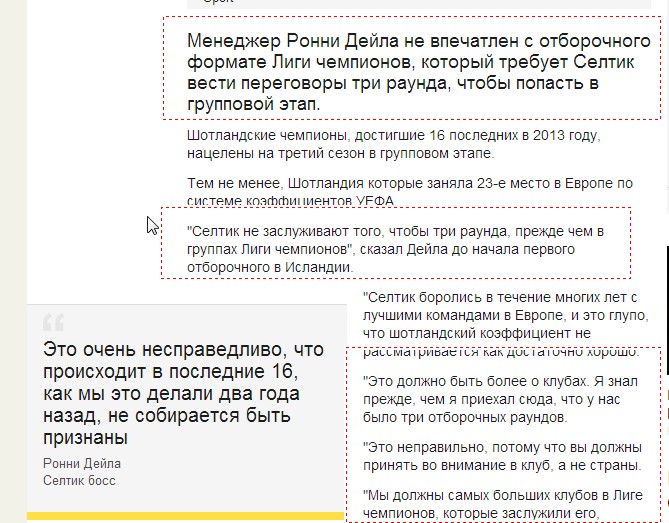Click paragraph "Селтик боролись в течение многих лет"
The height and width of the screenshot is (523, 669).
[506, 324]
